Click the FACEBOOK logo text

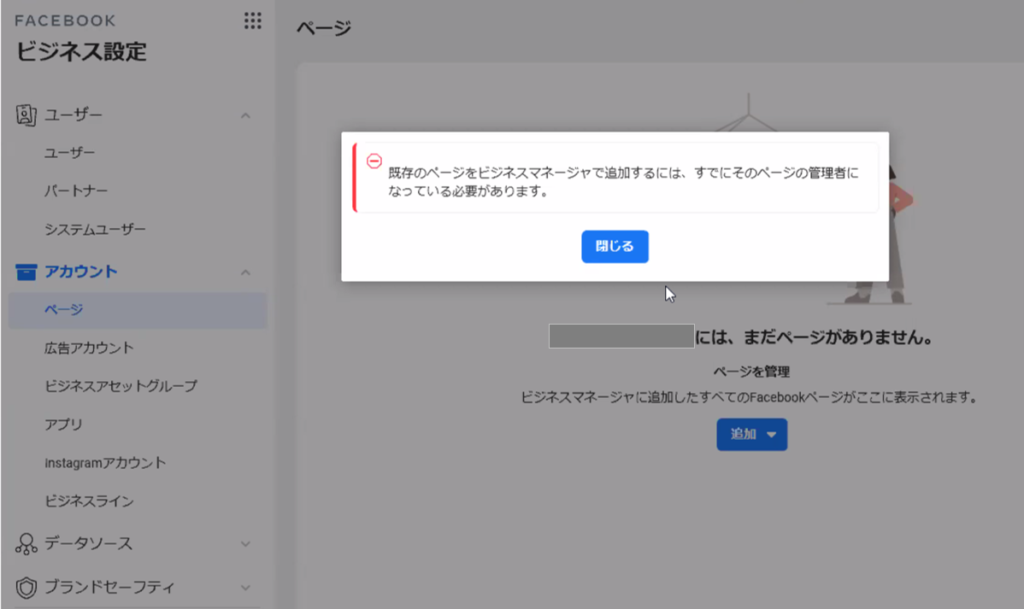pyautogui.click(x=65, y=21)
